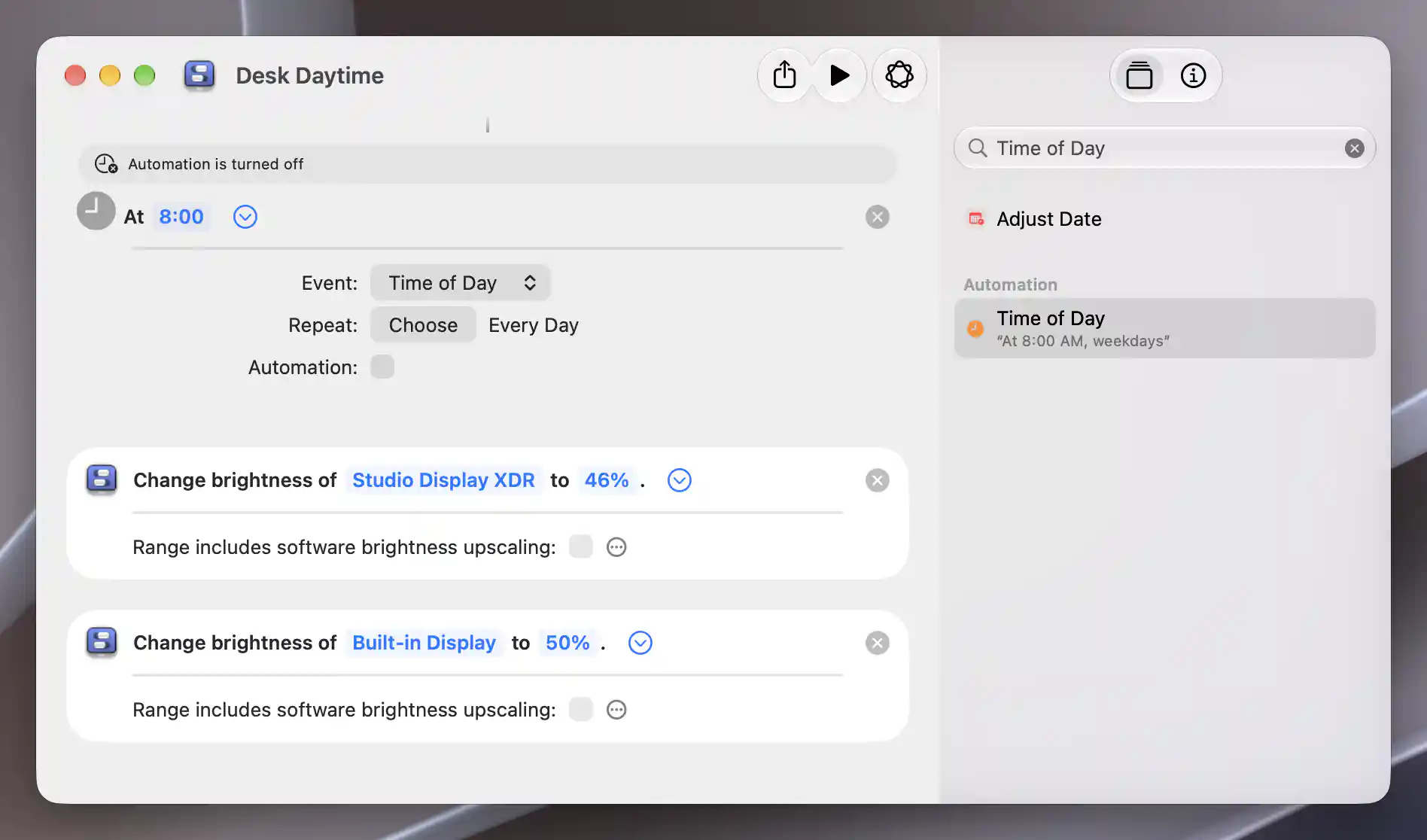
Task: Show the action library panel
Action: 1139,75
